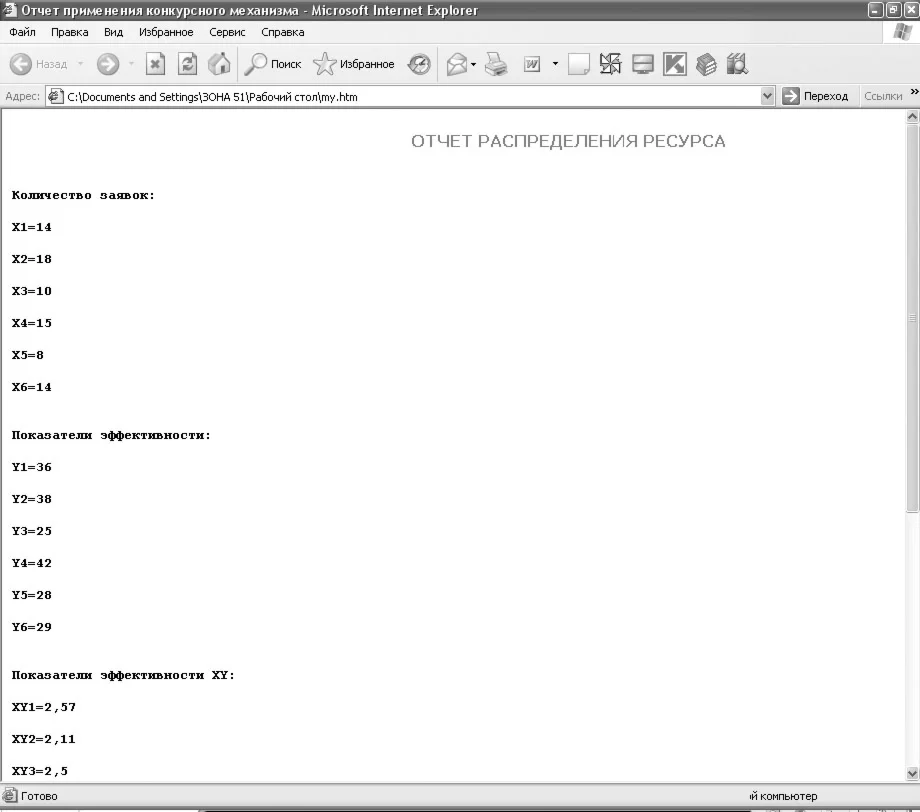Expand the Edit with Word dropdown arrow

[555, 63]
